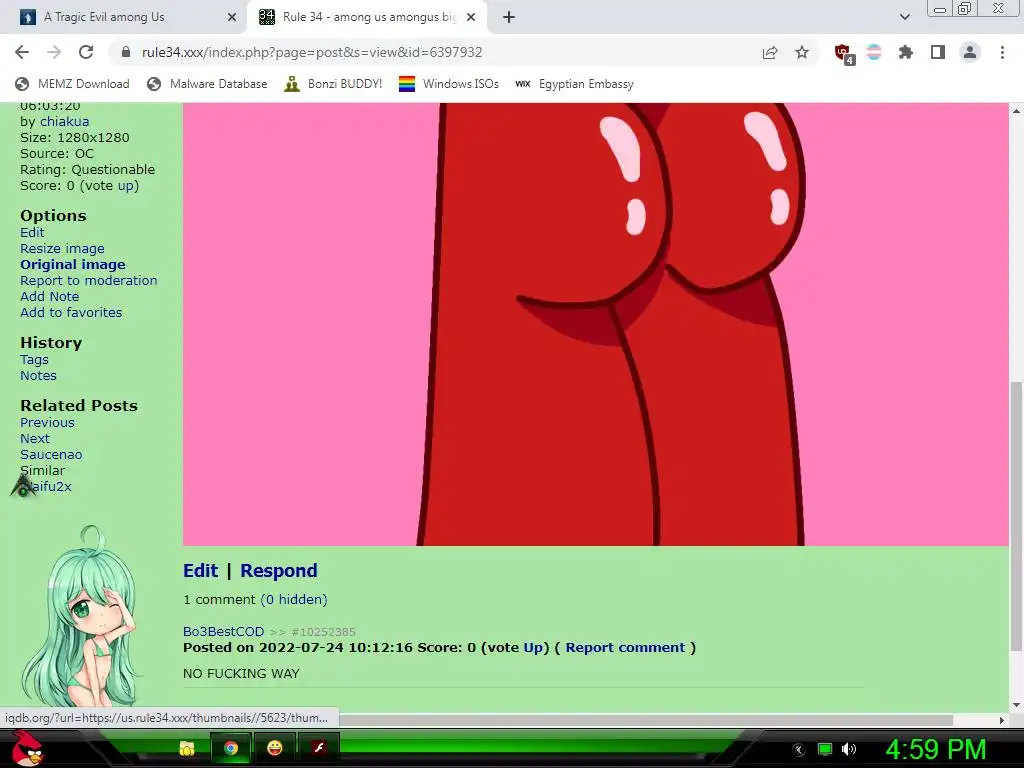
Task: Click Add Note option
Action: [50, 296]
